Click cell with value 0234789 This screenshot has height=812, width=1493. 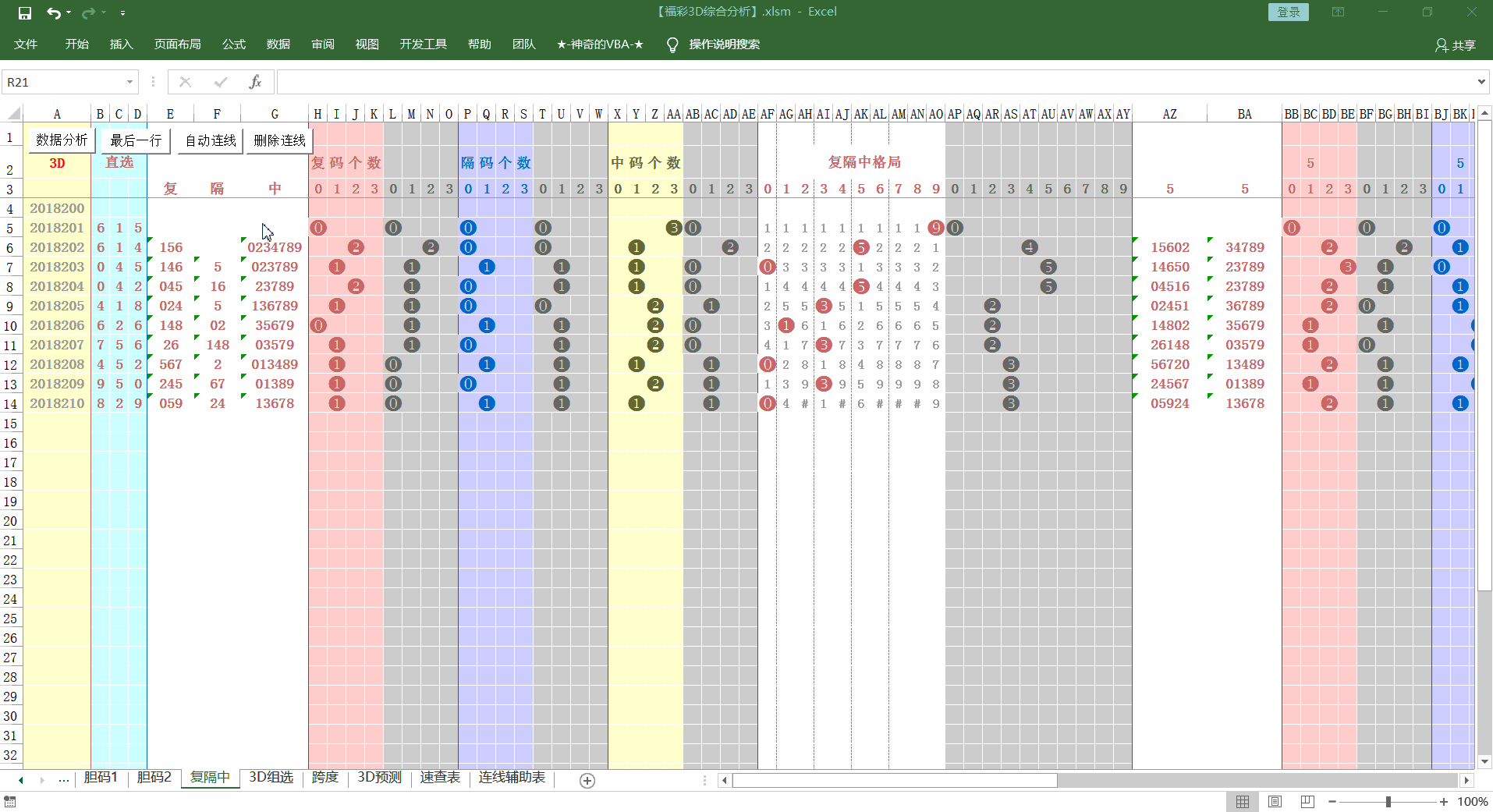click(275, 247)
